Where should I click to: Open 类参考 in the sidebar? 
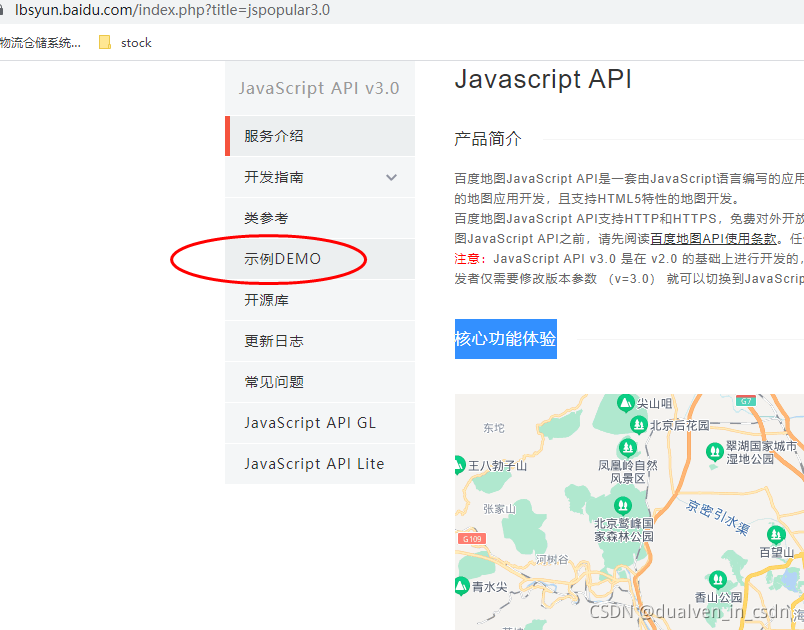[320, 218]
